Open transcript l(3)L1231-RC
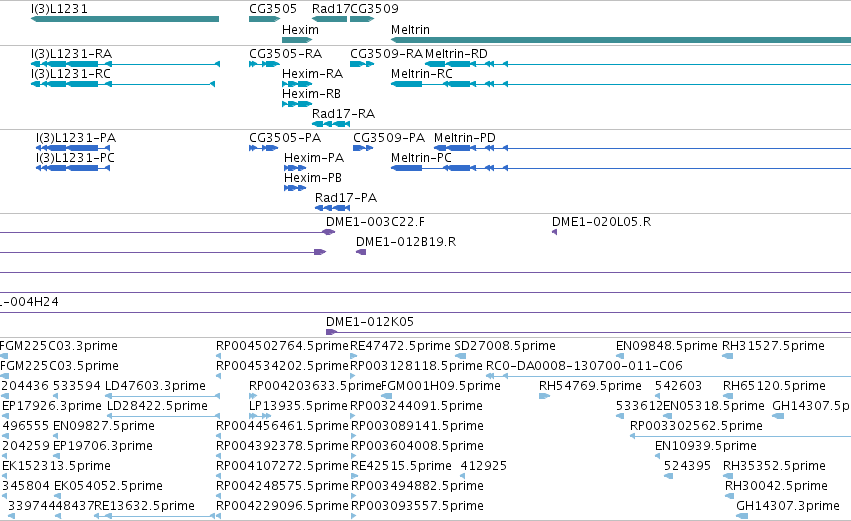This screenshot has width=851, height=521. (71, 74)
